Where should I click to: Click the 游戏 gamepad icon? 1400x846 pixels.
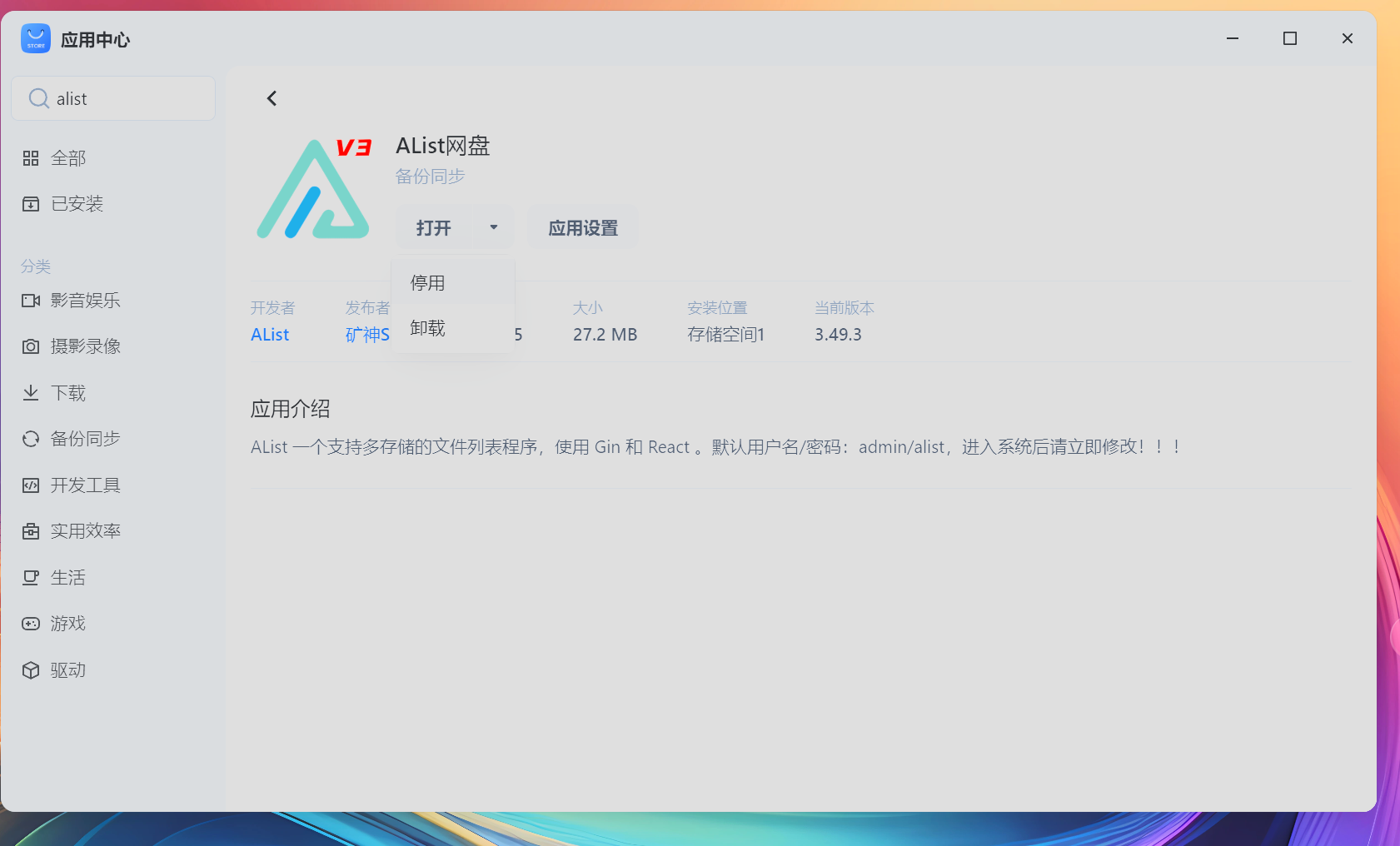click(x=31, y=624)
